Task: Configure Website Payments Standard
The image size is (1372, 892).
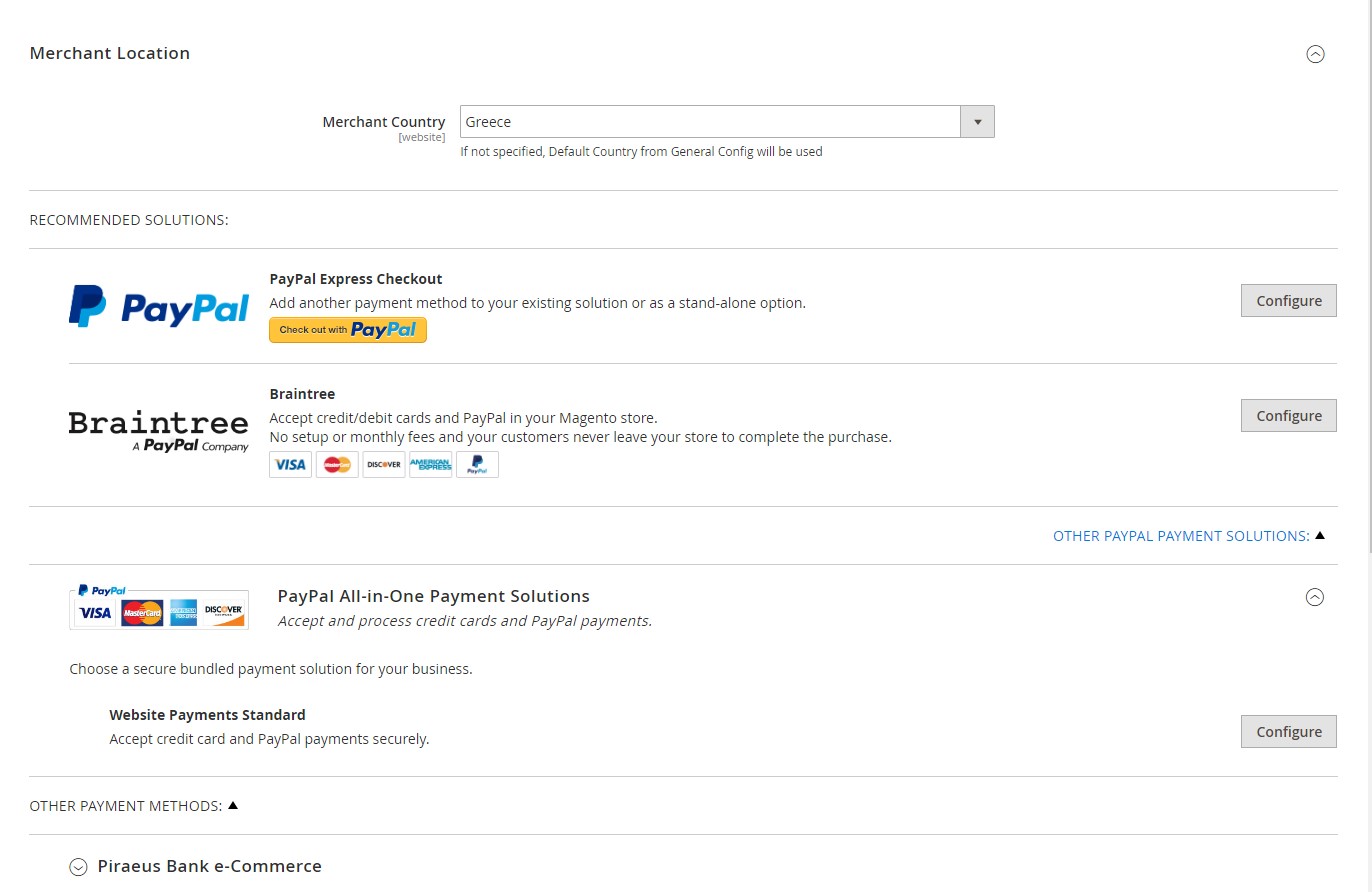Action: click(x=1288, y=731)
